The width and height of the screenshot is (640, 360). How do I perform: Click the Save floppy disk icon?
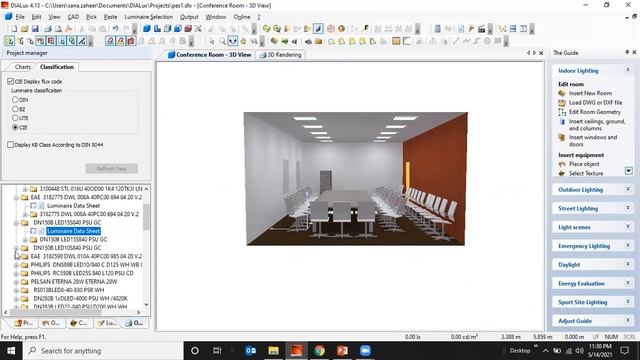35,29
